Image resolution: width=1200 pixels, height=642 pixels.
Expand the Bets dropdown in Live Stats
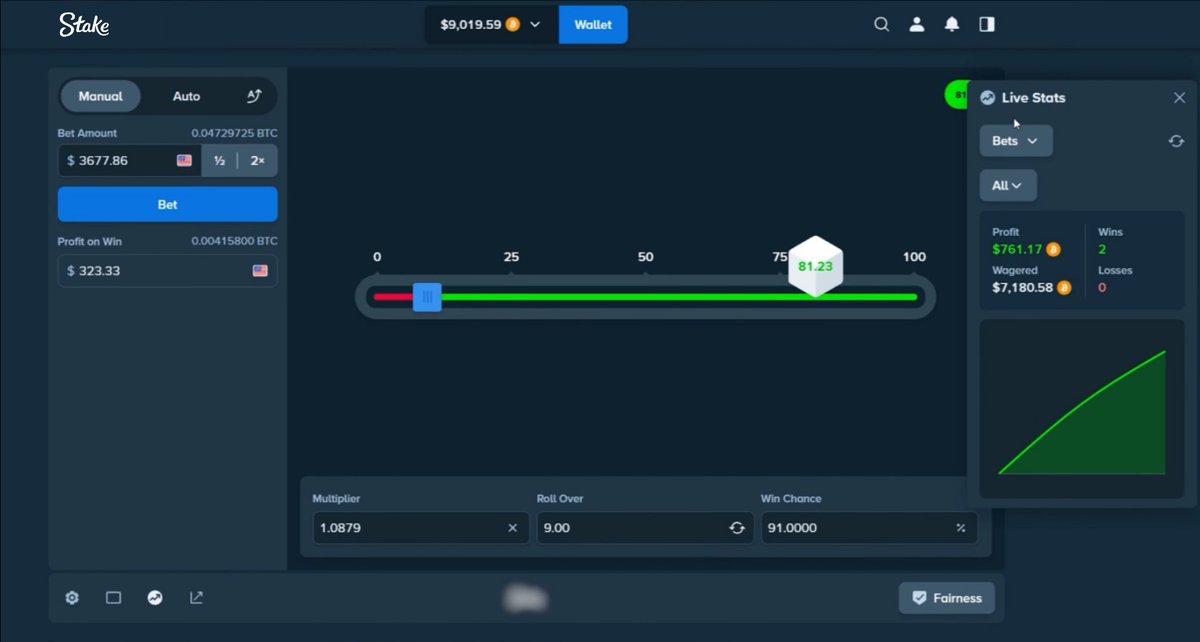pos(1016,141)
